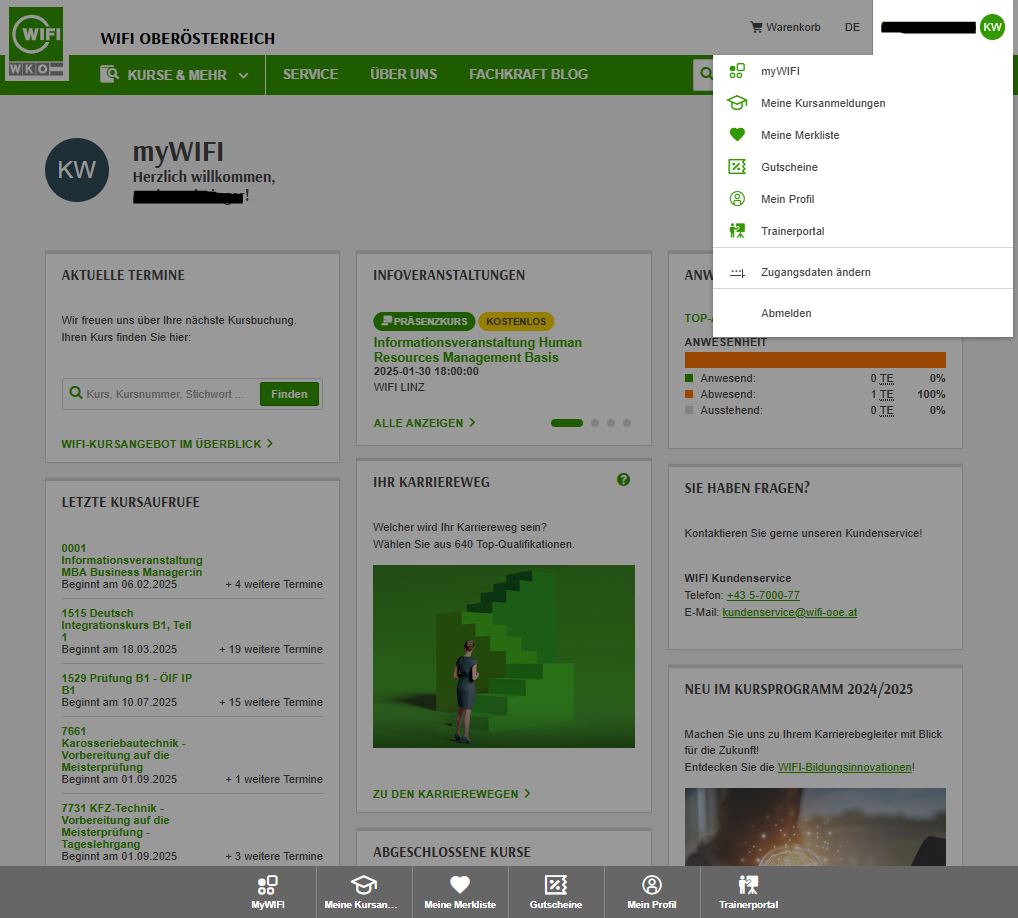This screenshot has height=918, width=1018.
Task: Click the green Finden button
Action: click(x=289, y=393)
